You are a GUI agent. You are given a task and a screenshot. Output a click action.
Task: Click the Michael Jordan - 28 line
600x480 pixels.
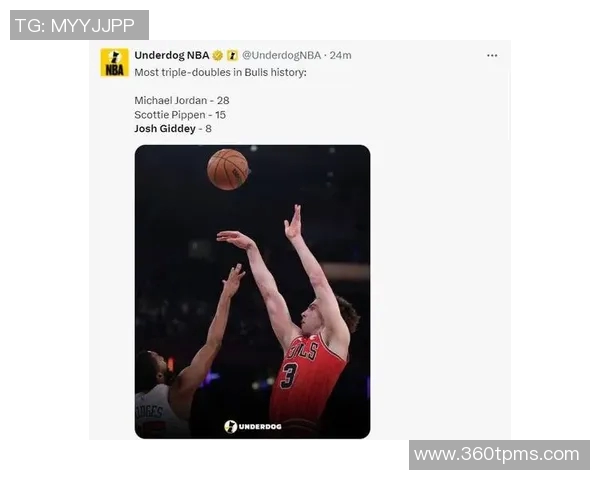(182, 100)
